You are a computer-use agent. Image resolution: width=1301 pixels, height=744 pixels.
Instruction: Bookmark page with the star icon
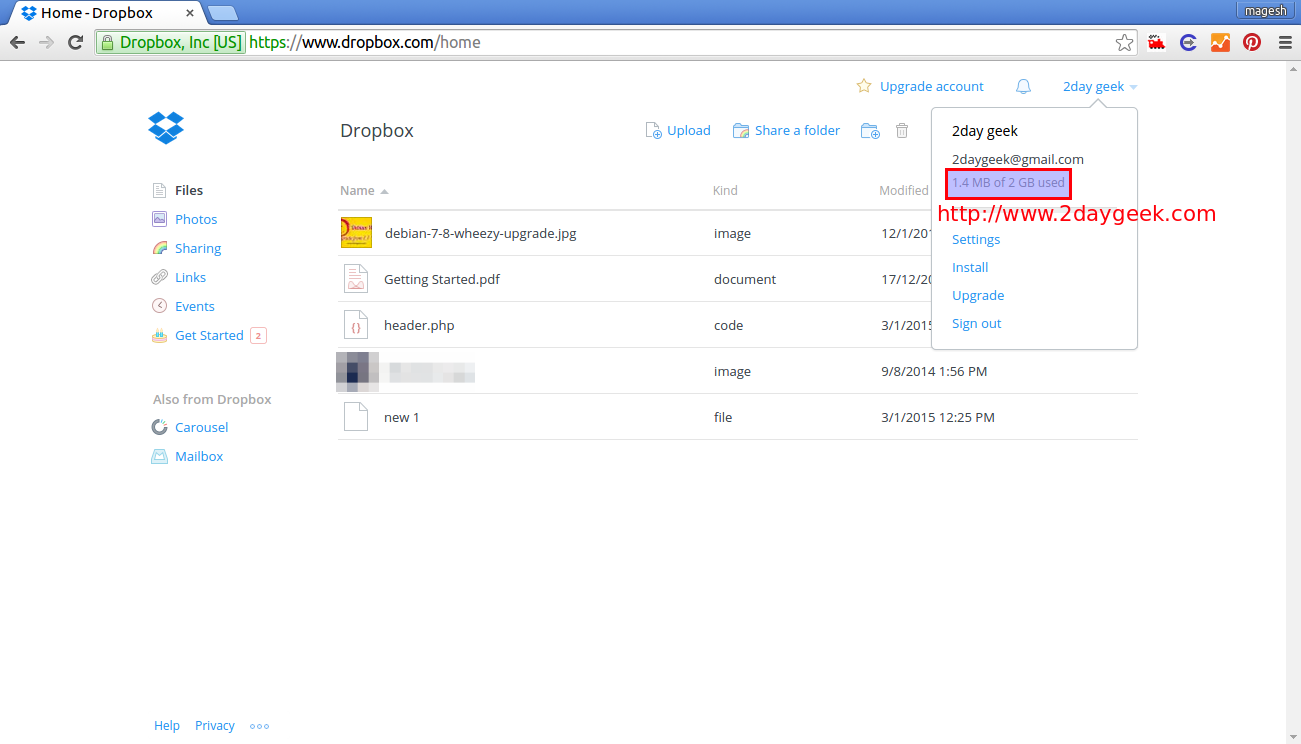1125,42
